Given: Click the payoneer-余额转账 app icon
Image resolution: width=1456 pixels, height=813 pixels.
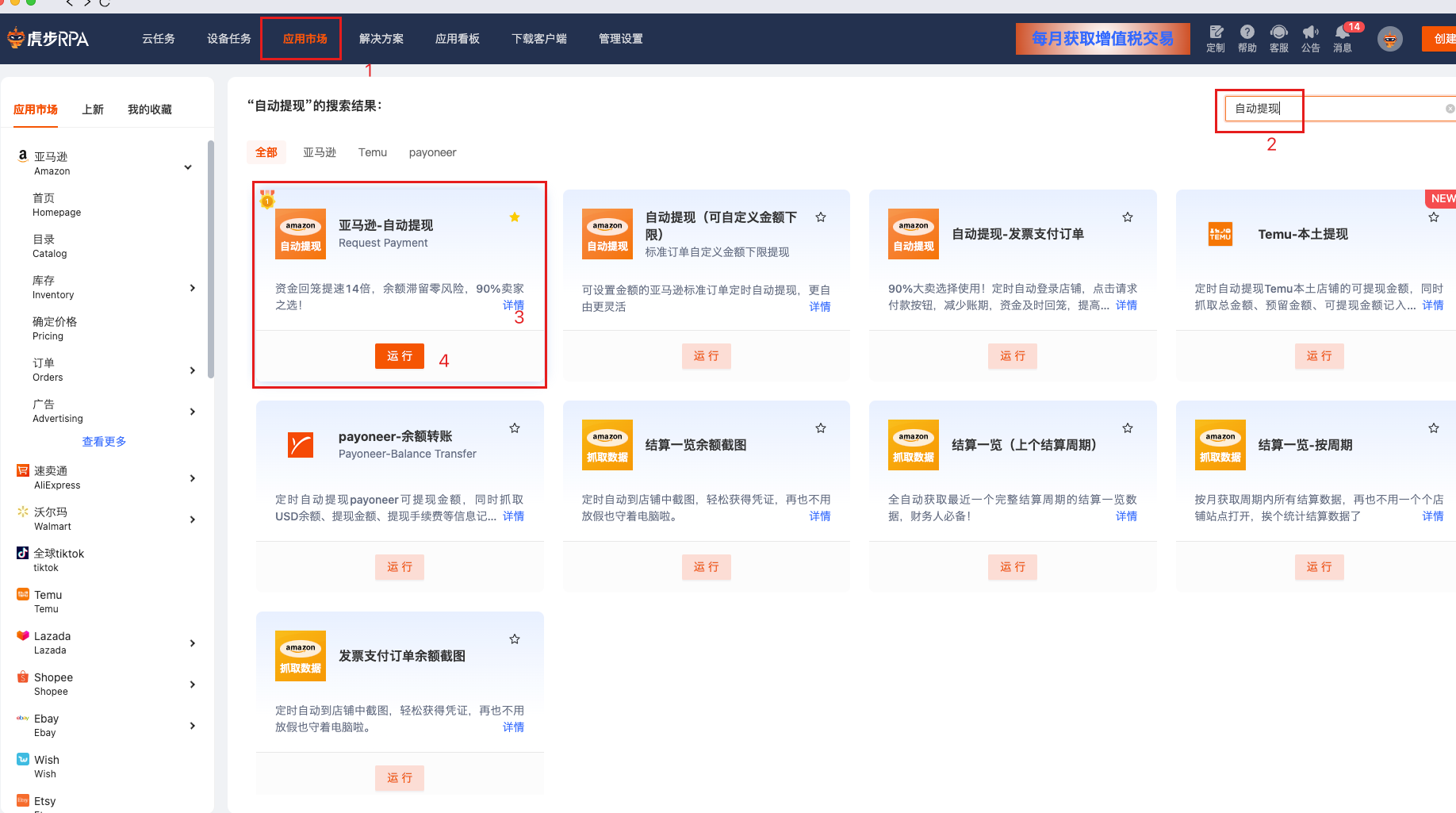Looking at the screenshot, I should [x=301, y=445].
